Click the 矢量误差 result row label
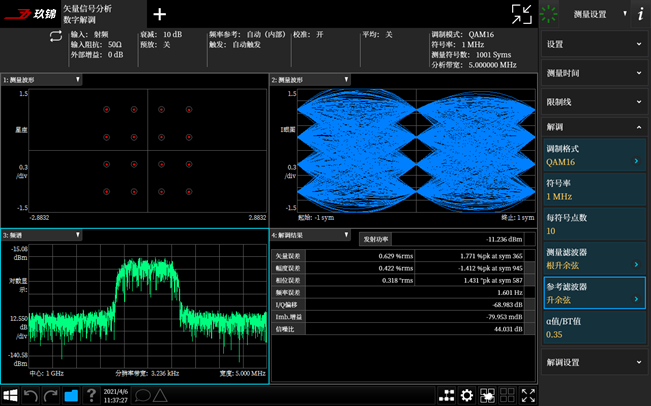Image resolution: width=651 pixels, height=406 pixels. [288, 256]
